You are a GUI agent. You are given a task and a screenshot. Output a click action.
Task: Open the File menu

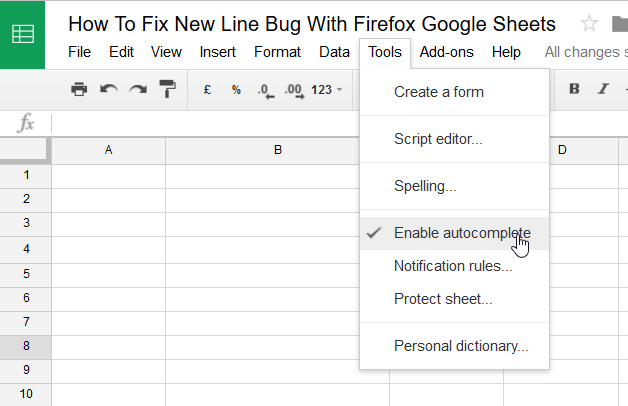[x=79, y=52]
